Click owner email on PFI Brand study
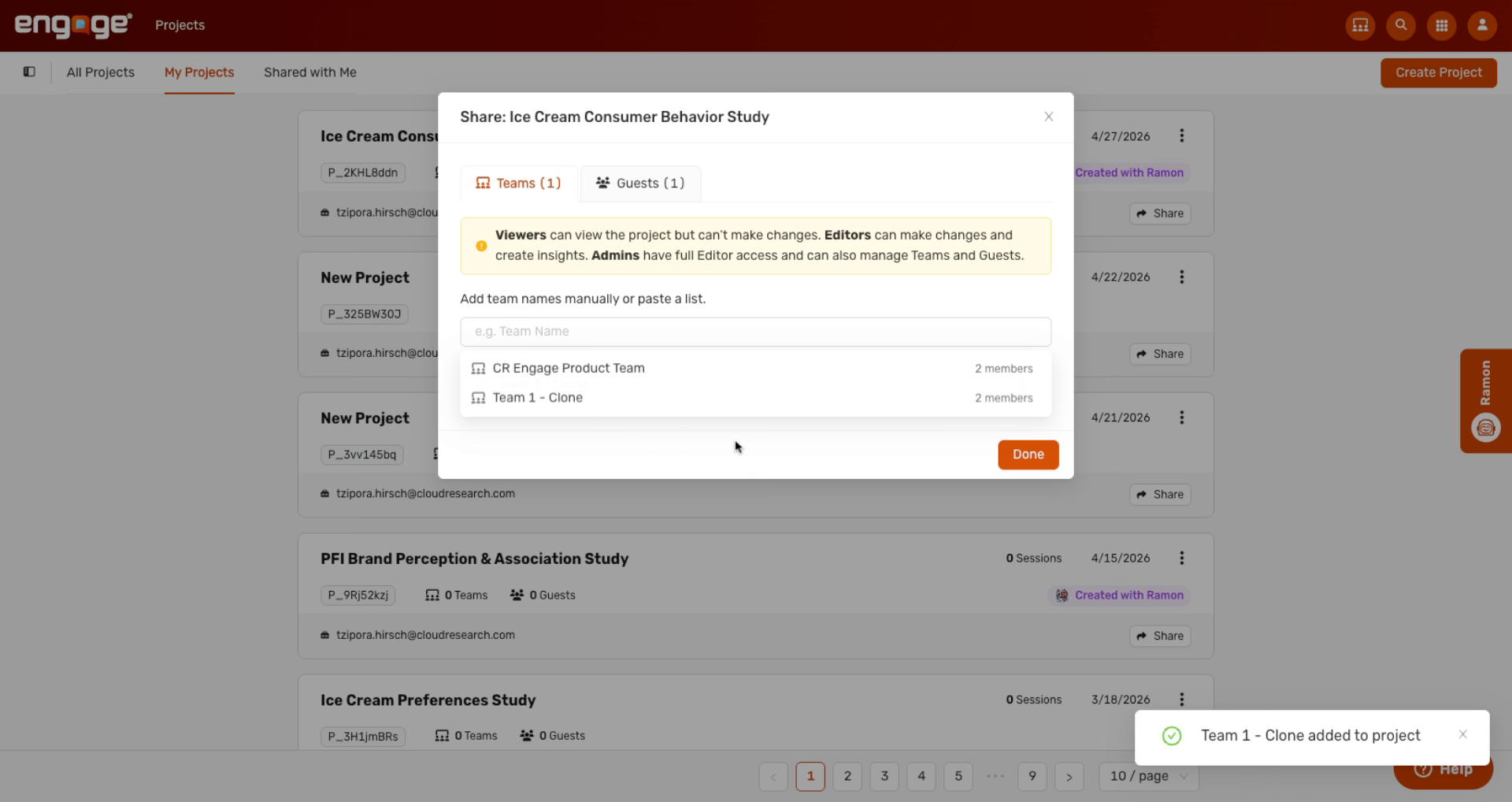 click(425, 635)
